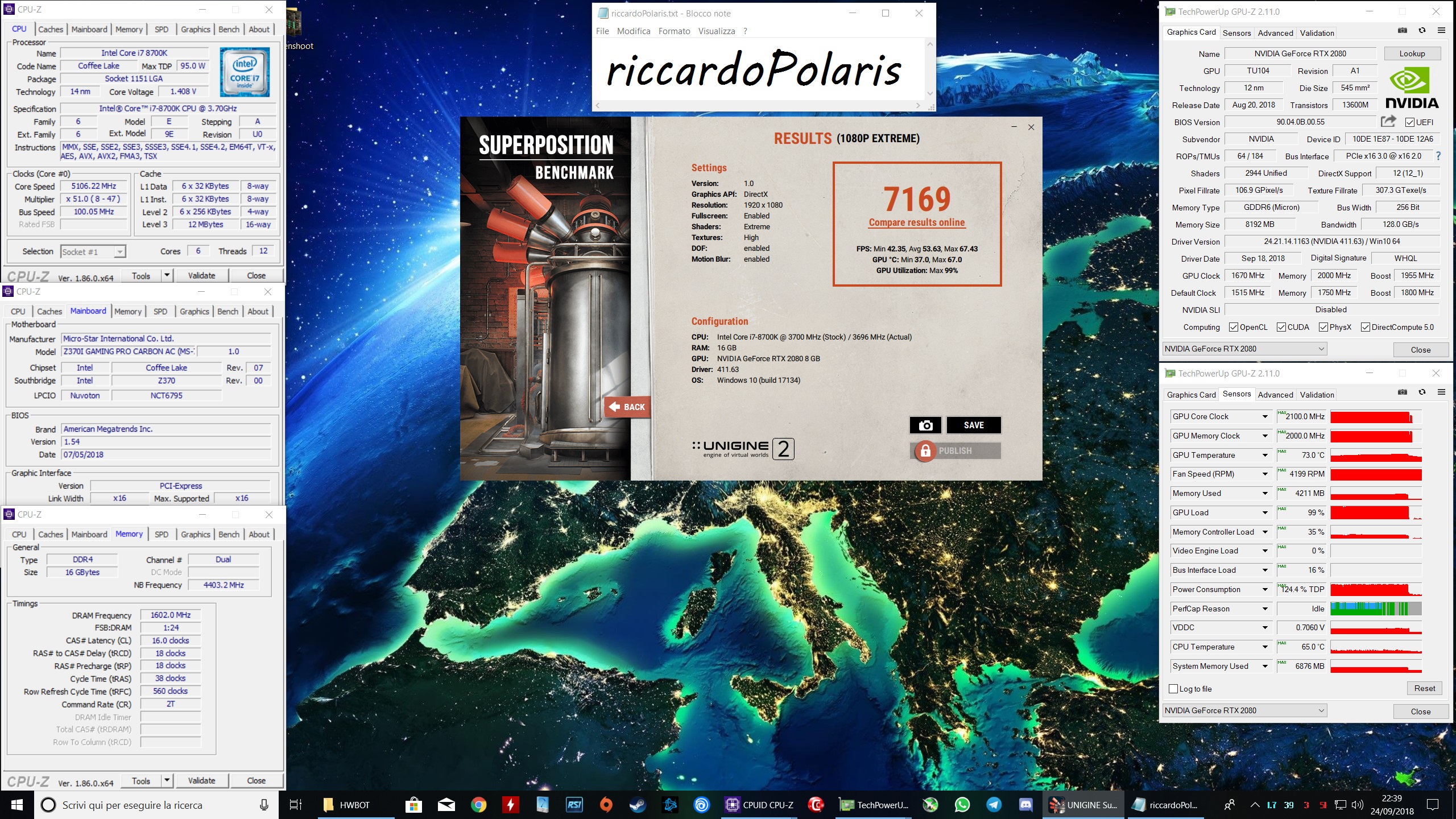Click Notepad vertical scrollbar
Viewport: 1456px width, 819px height.
(930, 69)
